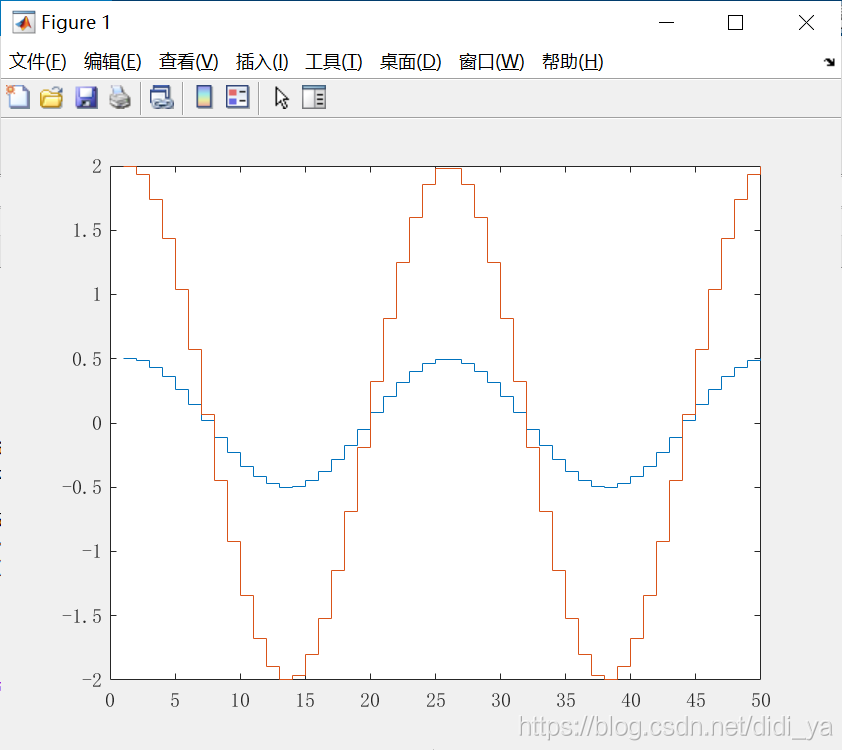Click the link plot toolbar icon
842x750 pixels.
161,98
